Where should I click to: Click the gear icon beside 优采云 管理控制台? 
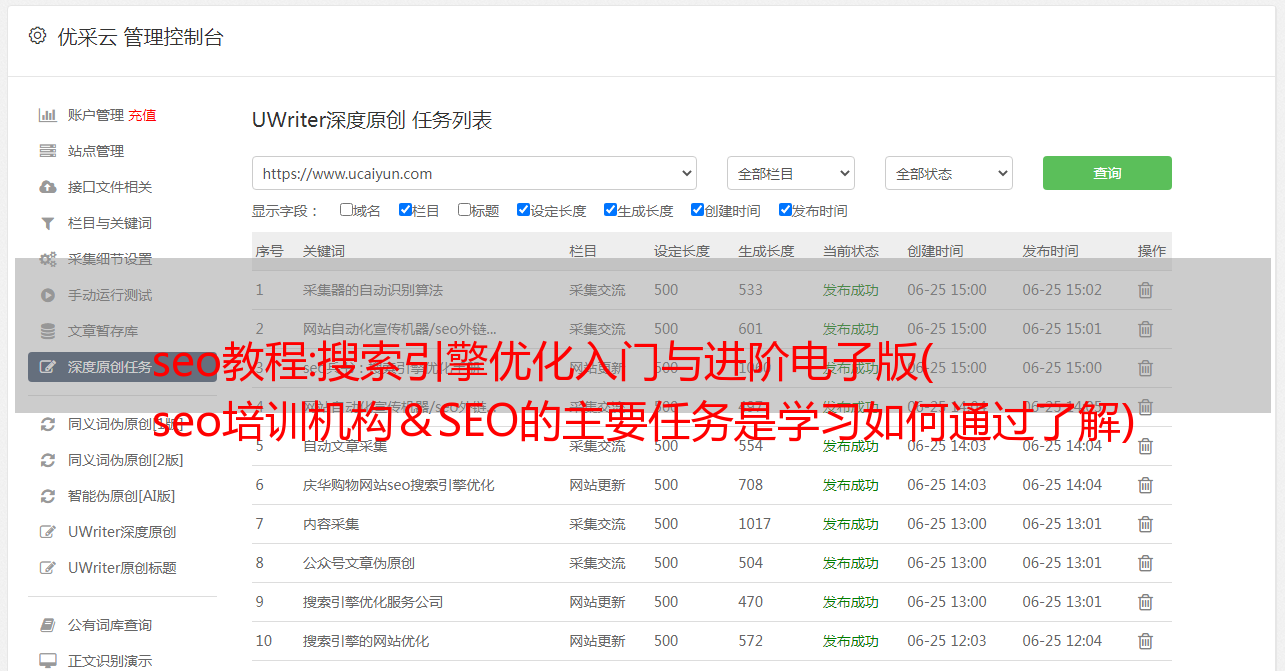[x=37, y=36]
